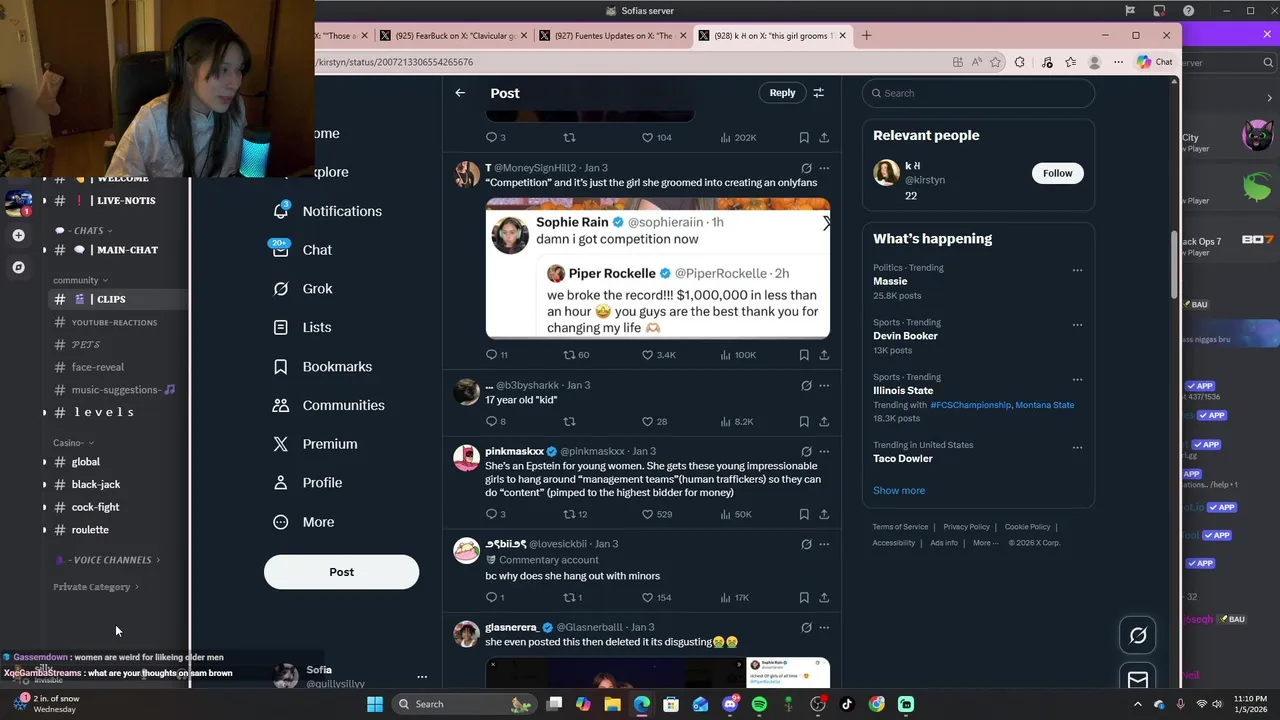Collapse the community category in Discord

80,281
